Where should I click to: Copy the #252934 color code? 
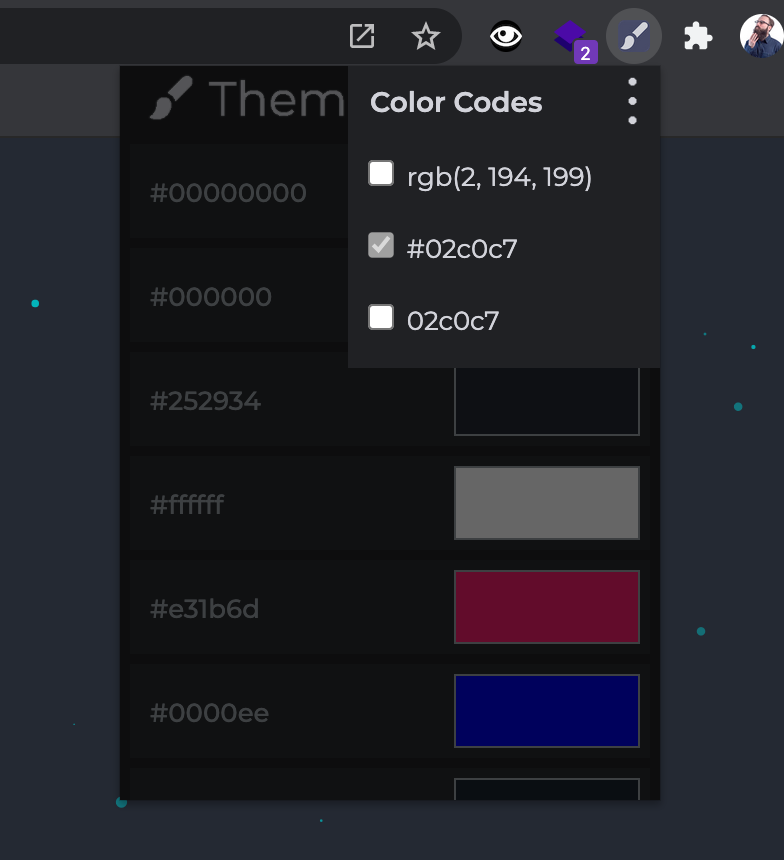(205, 401)
